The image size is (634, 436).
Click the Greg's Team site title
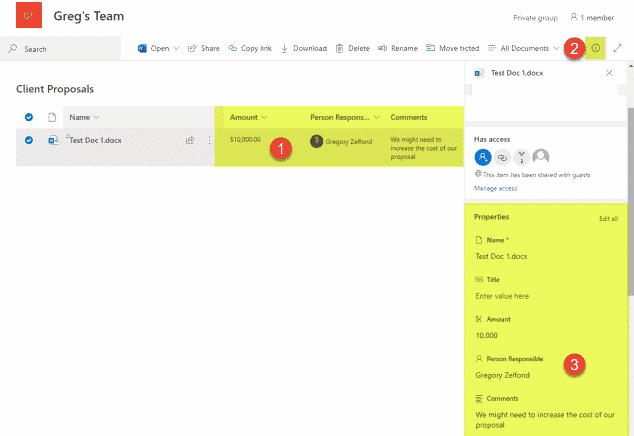pos(89,16)
